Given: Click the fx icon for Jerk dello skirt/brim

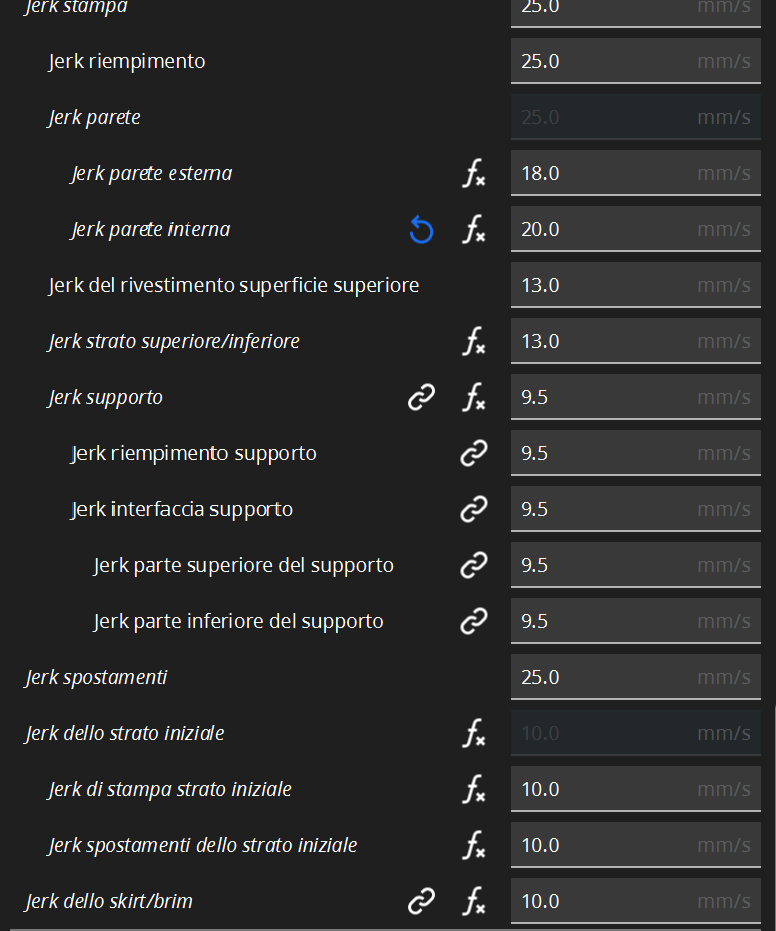Looking at the screenshot, I should 473,902.
